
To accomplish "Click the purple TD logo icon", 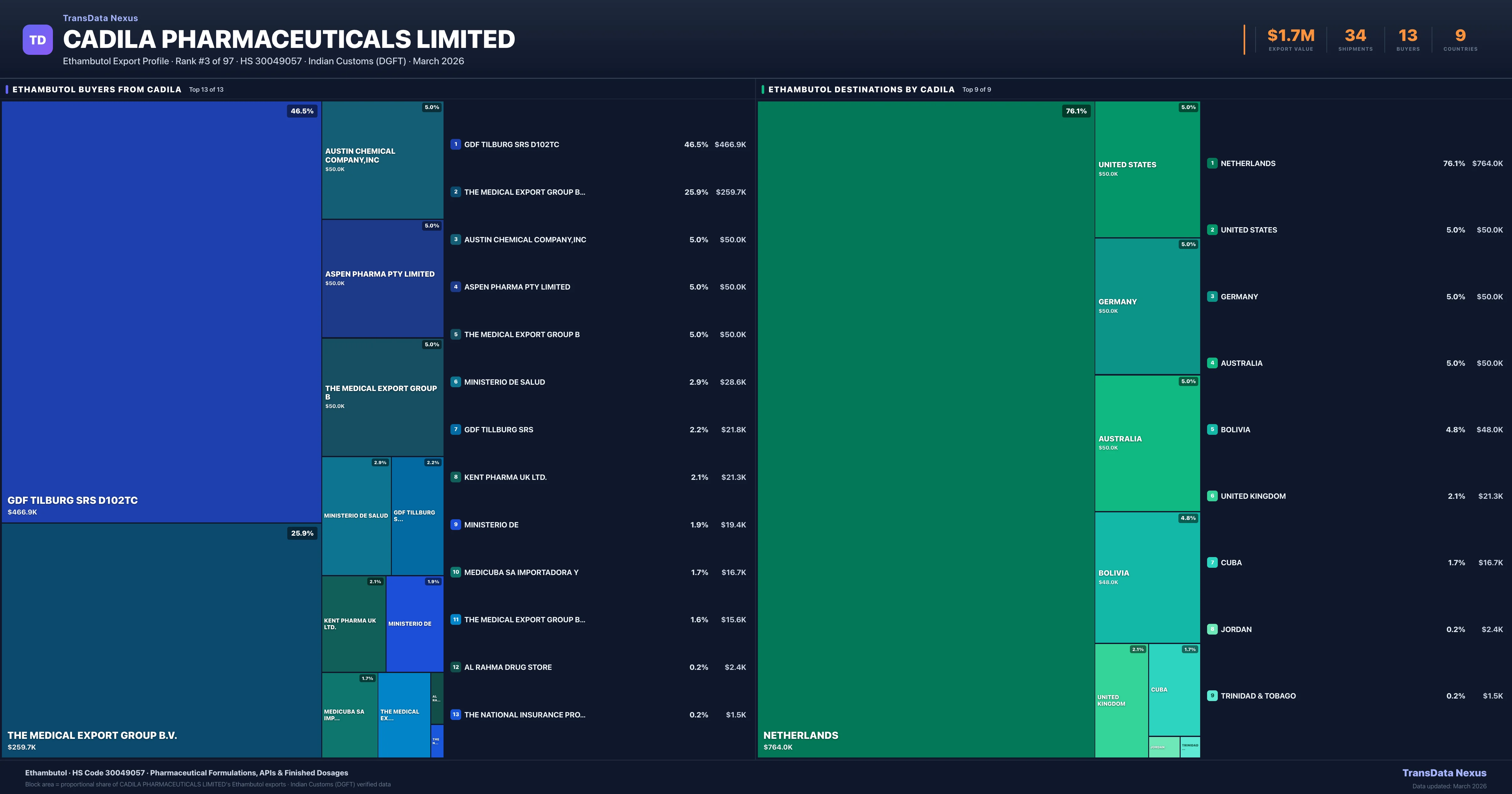I will click(37, 40).
